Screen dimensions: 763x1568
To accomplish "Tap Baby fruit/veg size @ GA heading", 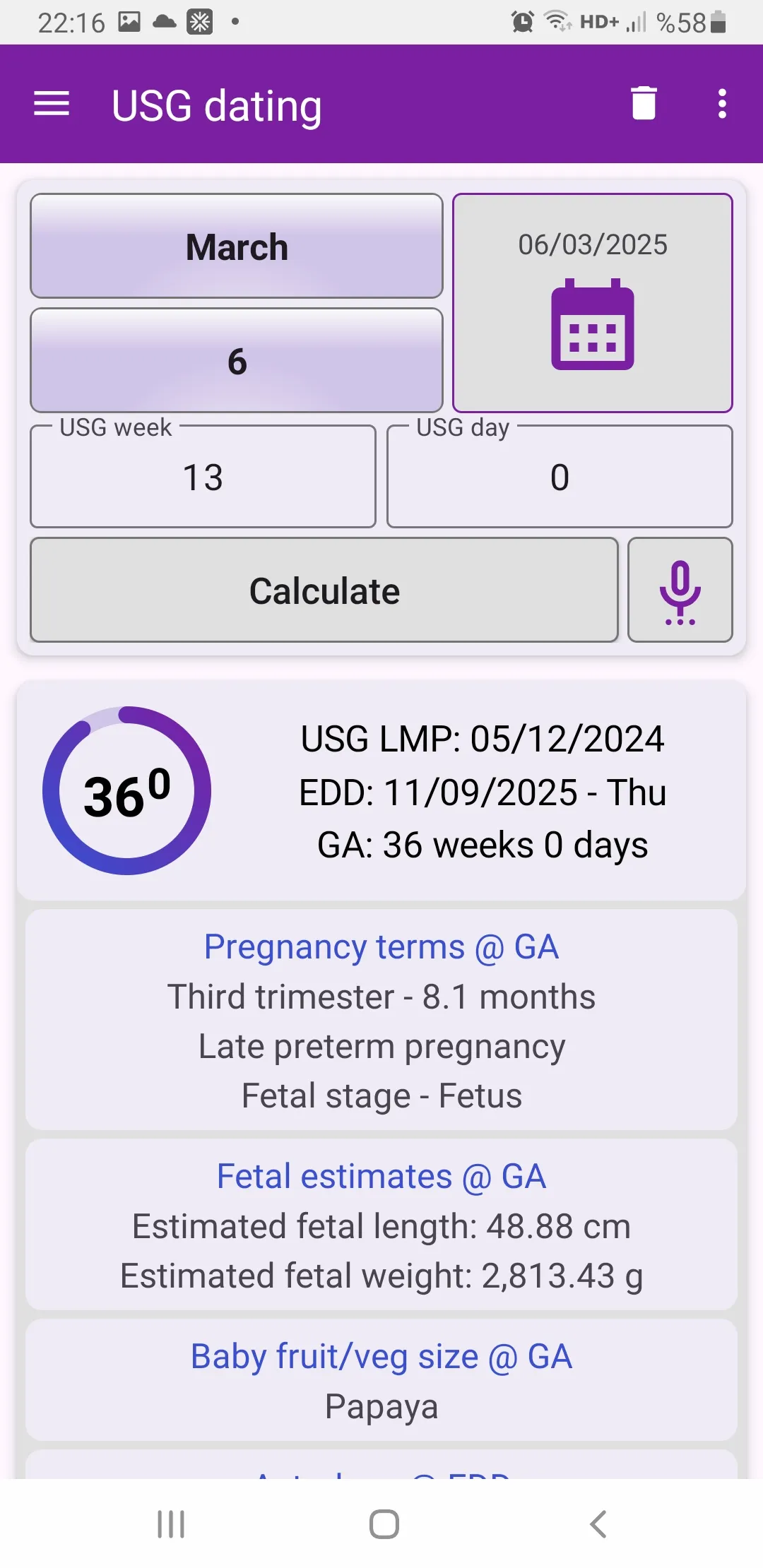I will tap(381, 1357).
